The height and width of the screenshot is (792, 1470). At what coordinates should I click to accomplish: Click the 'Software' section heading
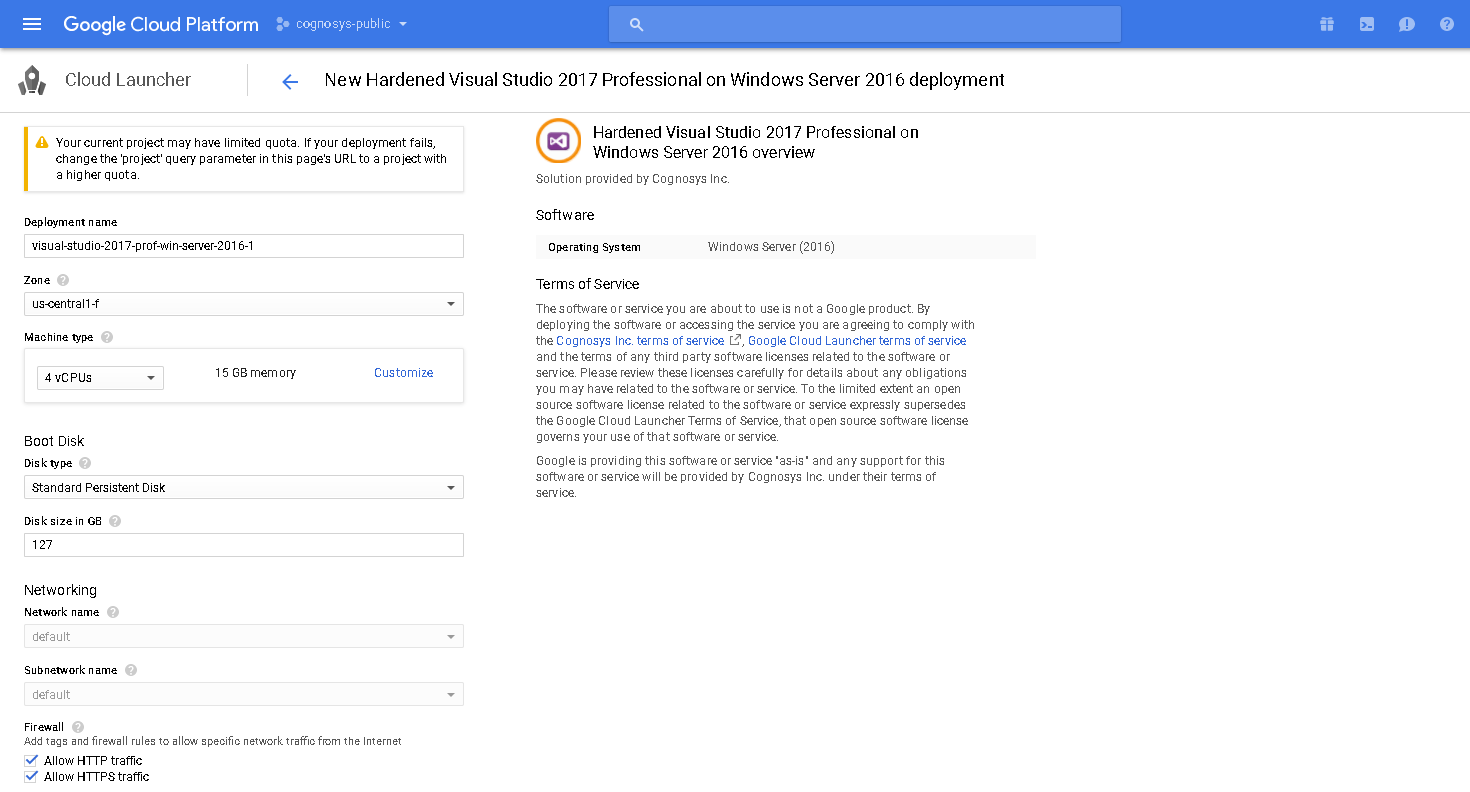565,215
